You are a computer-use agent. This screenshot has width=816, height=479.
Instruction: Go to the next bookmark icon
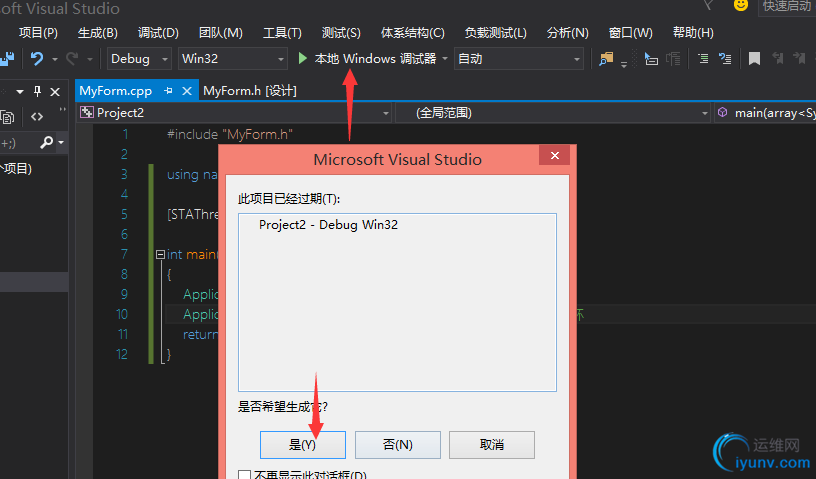click(799, 58)
